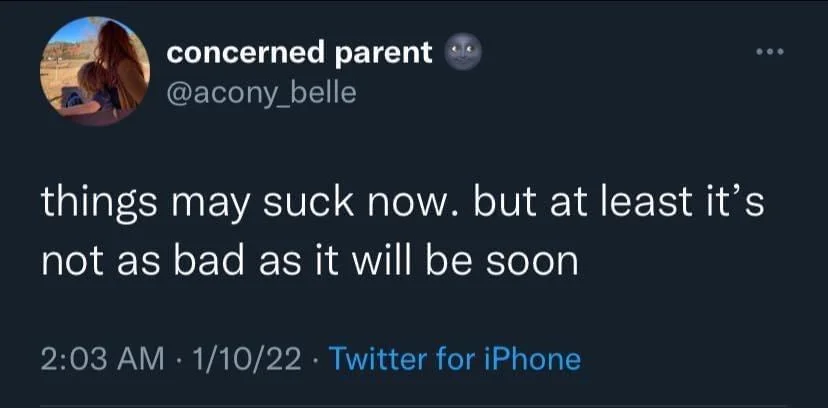Click the word "least" in the tweet
Screen dimensions: 828x408
tap(652, 203)
